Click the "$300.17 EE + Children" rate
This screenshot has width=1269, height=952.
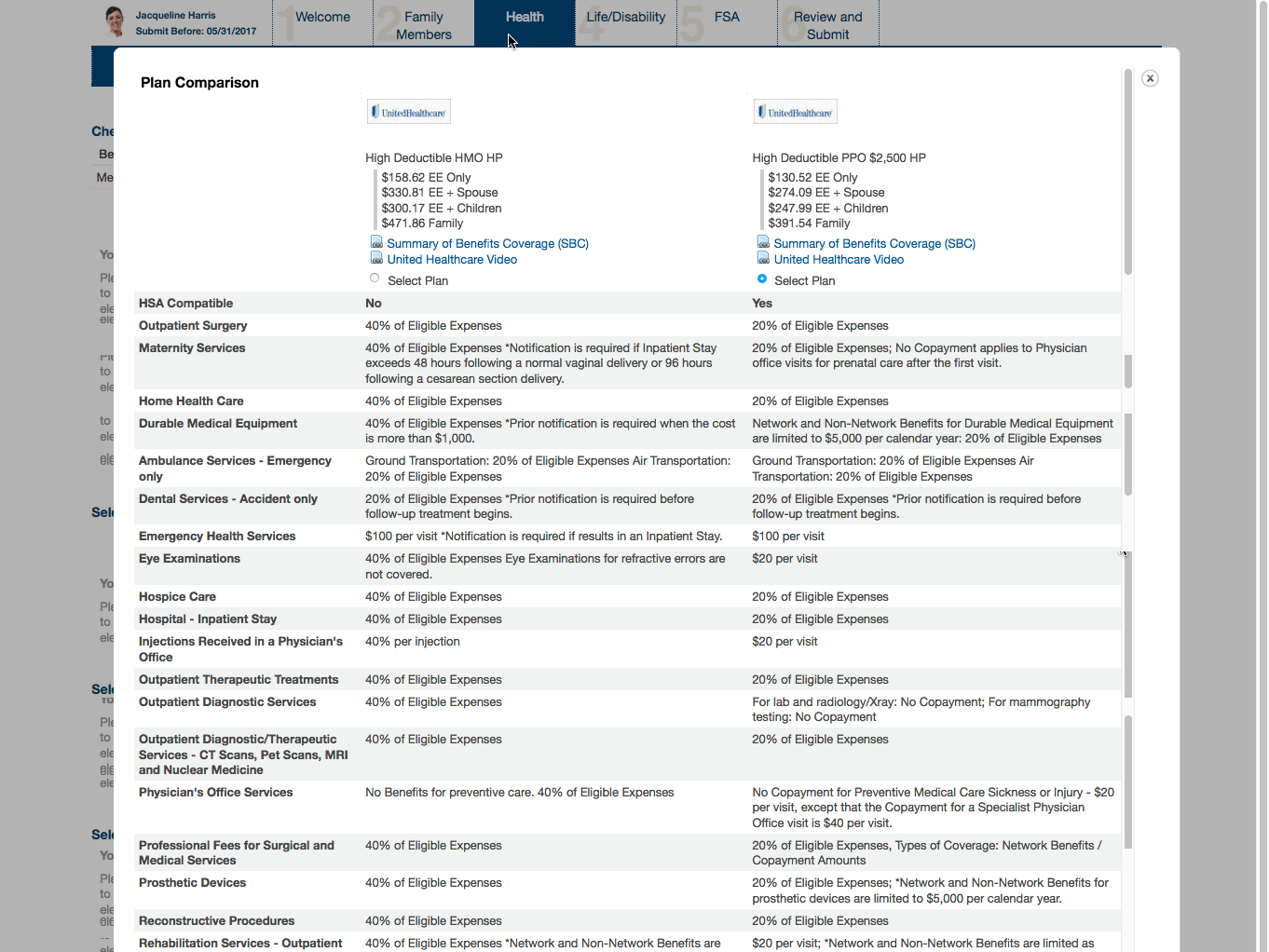[442, 208]
